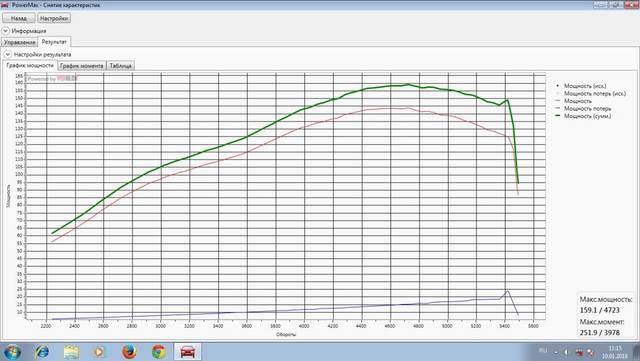
Task: Switch to the График момента tab
Action: (x=82, y=66)
